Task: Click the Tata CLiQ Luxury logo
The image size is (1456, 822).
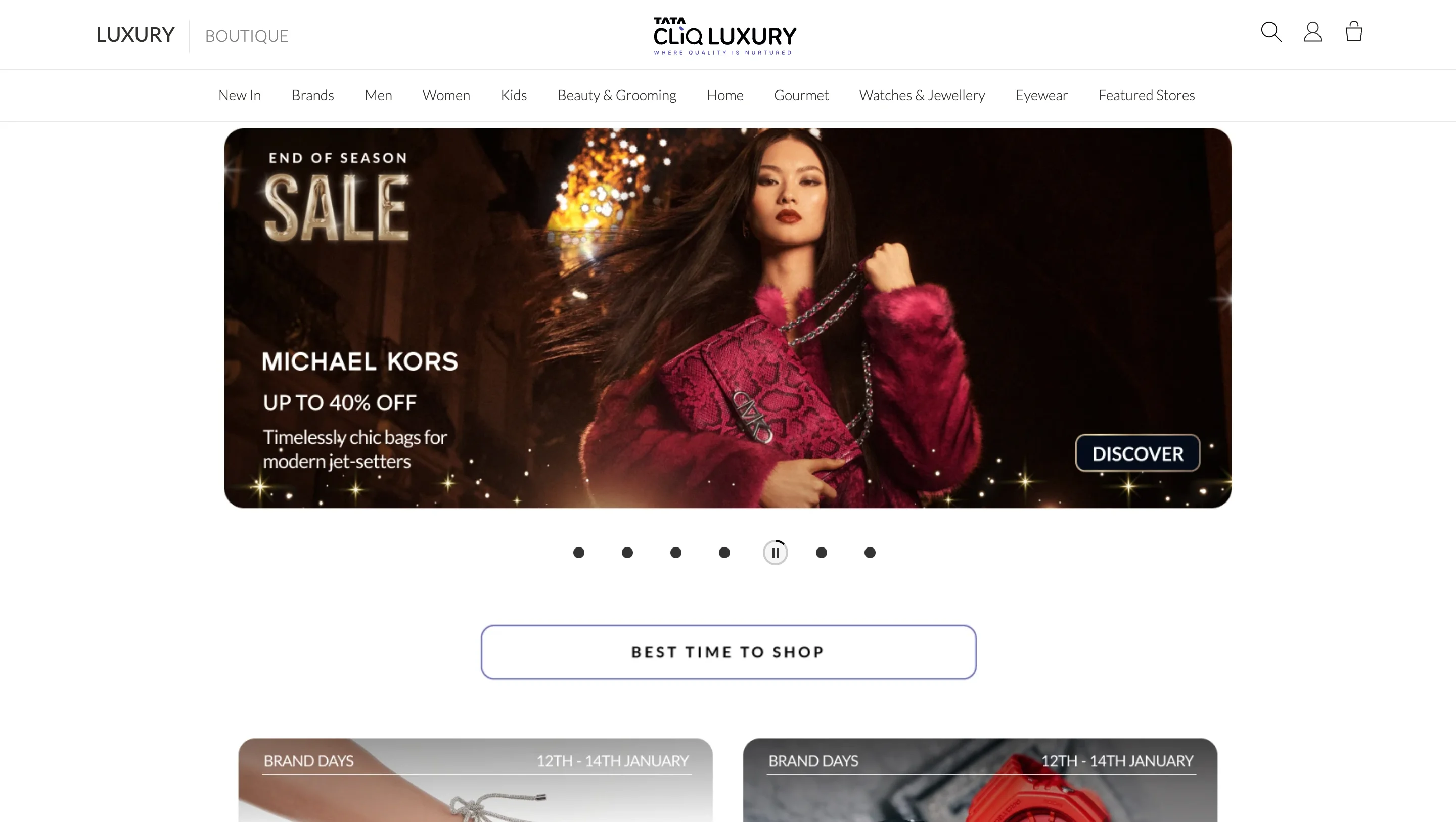Action: [x=724, y=35]
